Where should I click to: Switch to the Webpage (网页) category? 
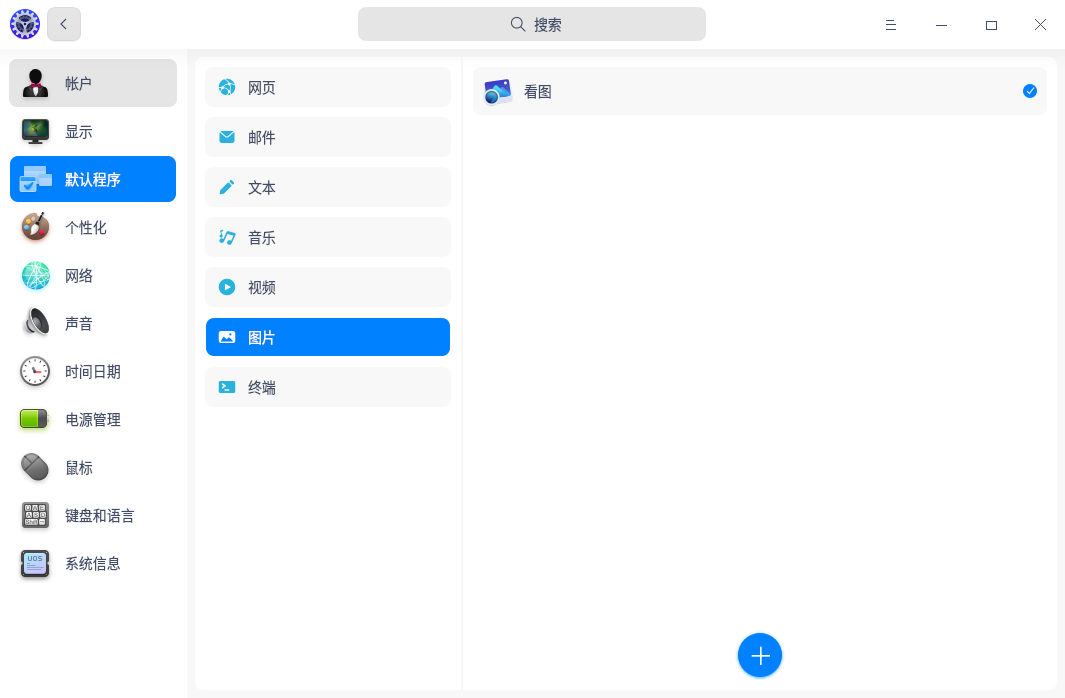point(328,88)
